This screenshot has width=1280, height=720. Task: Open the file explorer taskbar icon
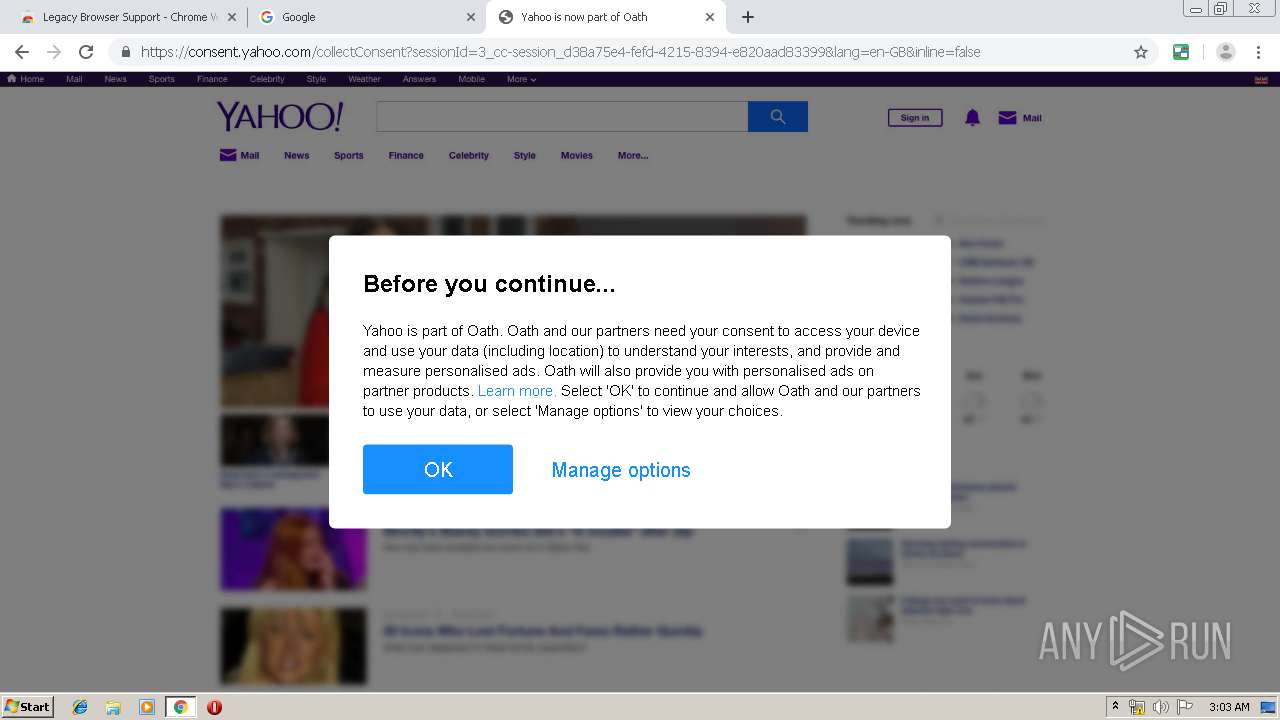click(x=113, y=707)
